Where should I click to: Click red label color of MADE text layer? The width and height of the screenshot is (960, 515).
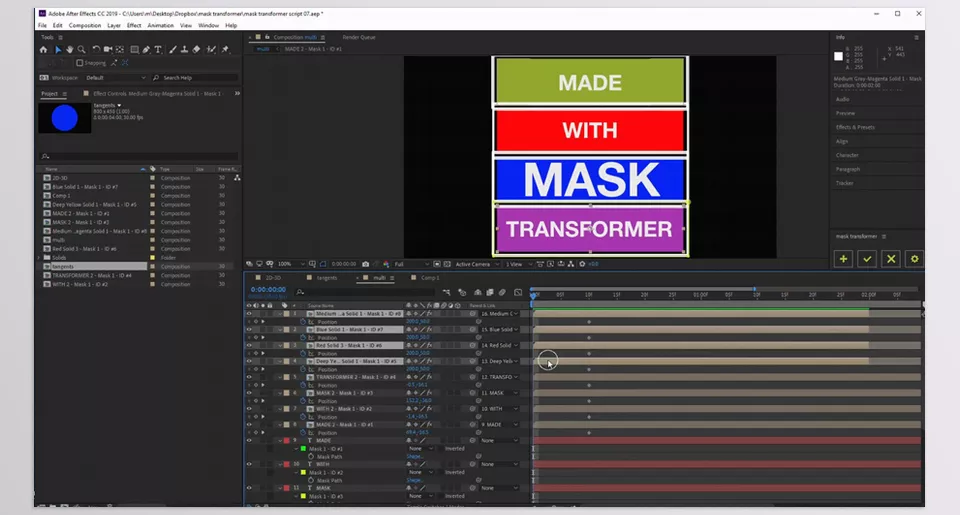[287, 440]
